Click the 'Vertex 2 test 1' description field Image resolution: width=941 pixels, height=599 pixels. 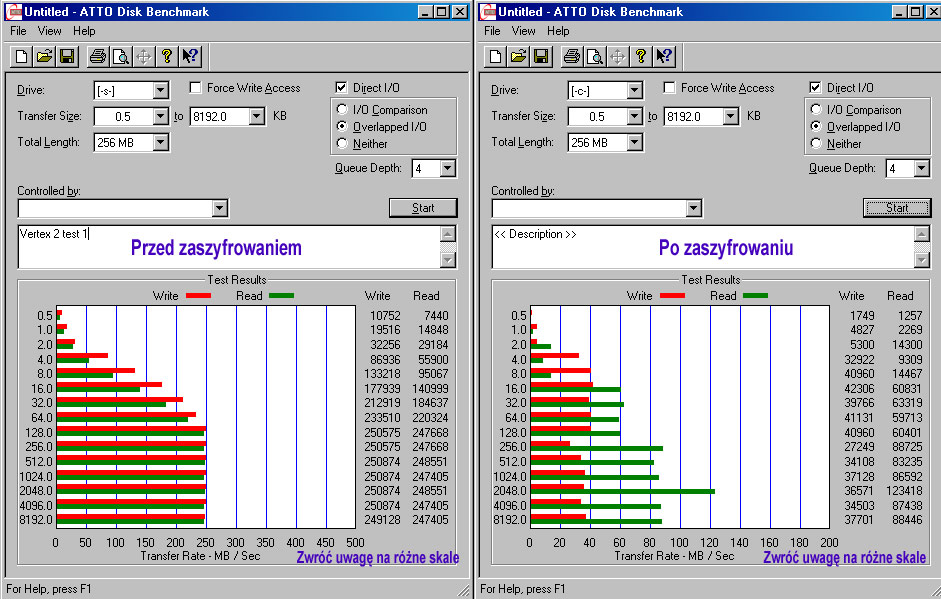pos(229,247)
